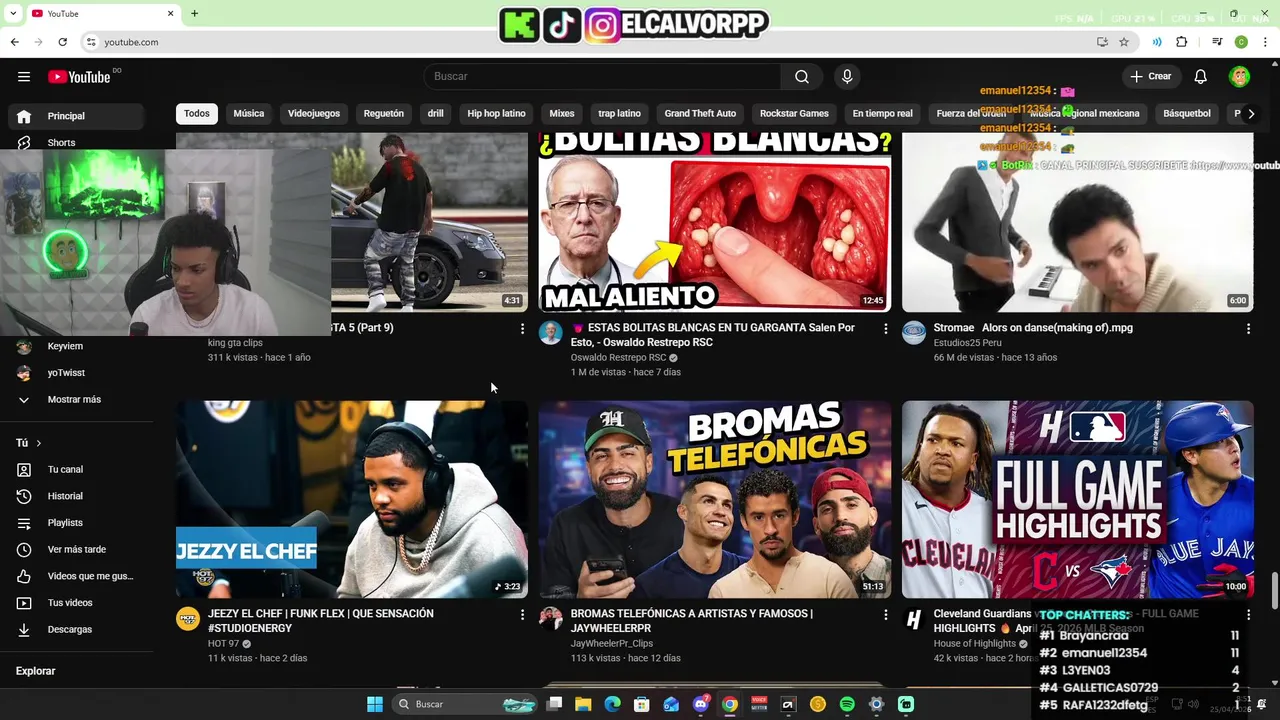Select the Música filter chip

pos(249,113)
